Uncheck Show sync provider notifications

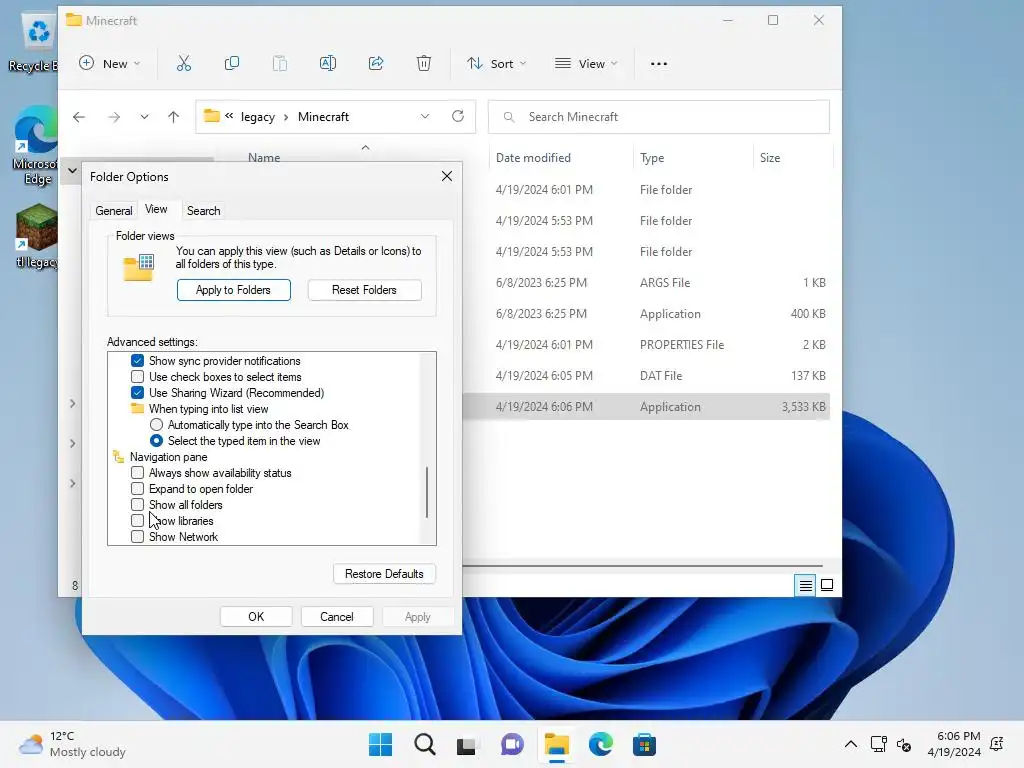pyautogui.click(x=137, y=360)
